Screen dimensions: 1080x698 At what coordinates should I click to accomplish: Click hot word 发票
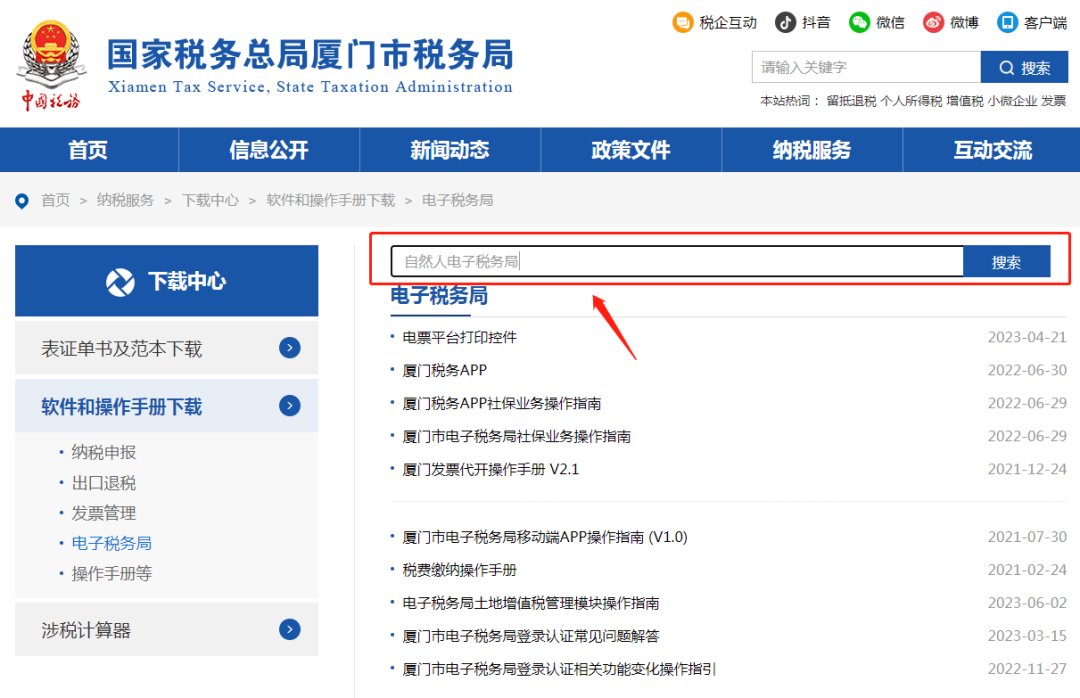coord(1054,101)
